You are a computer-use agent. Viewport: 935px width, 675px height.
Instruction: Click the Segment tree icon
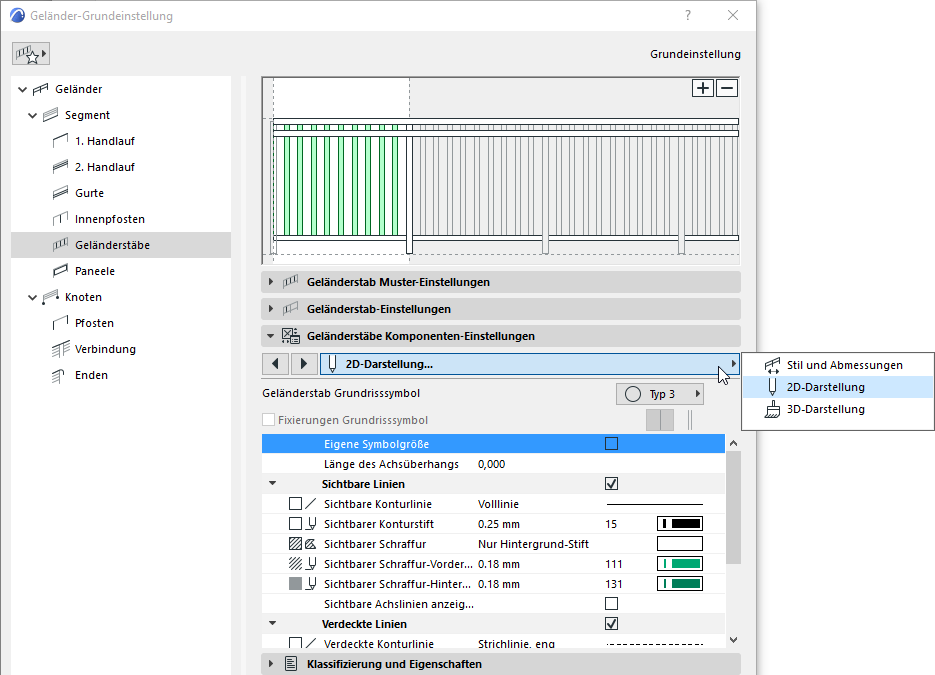point(51,115)
